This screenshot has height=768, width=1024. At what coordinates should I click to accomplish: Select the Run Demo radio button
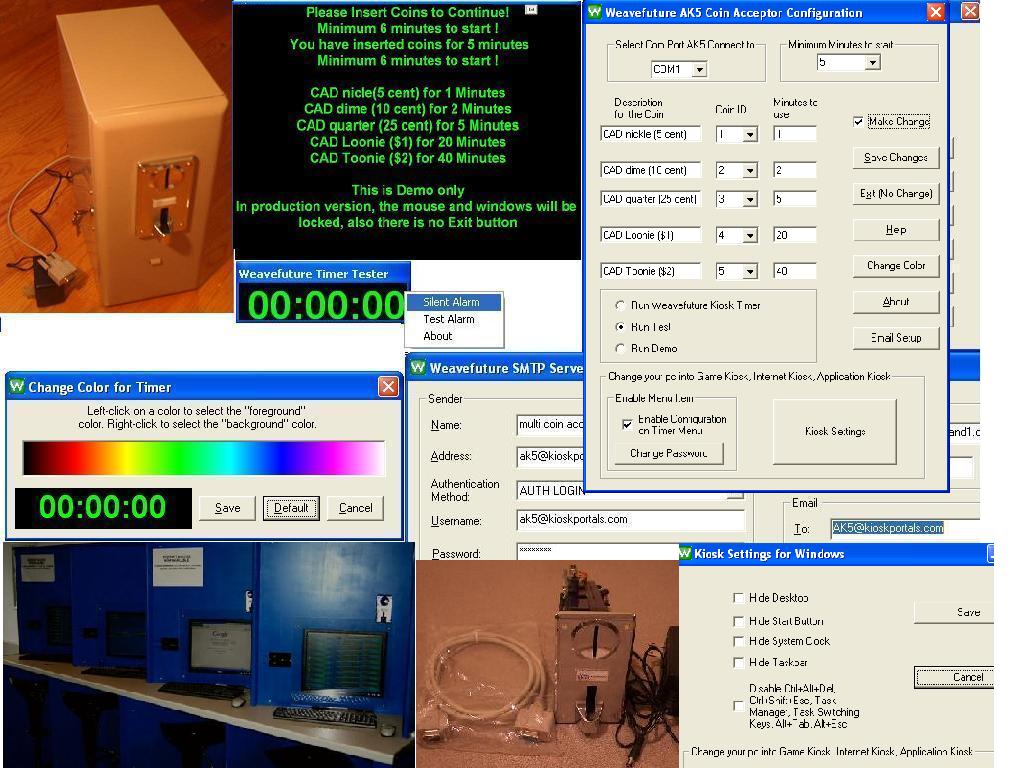point(620,348)
